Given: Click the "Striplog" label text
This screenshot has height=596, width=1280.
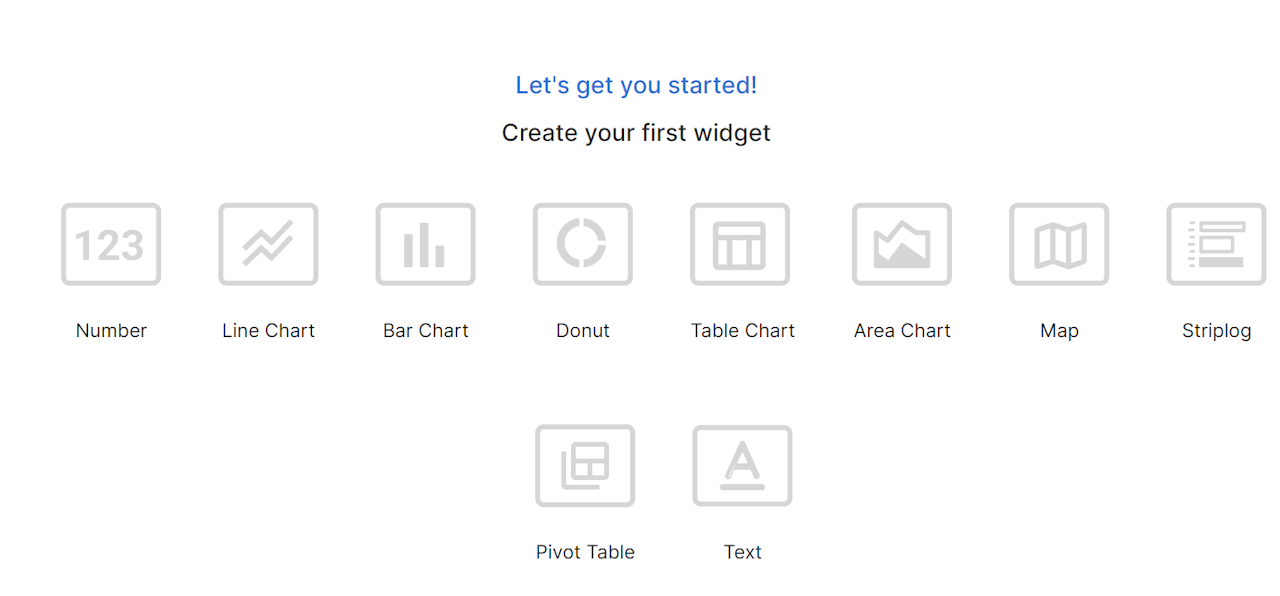Looking at the screenshot, I should (x=1216, y=331).
